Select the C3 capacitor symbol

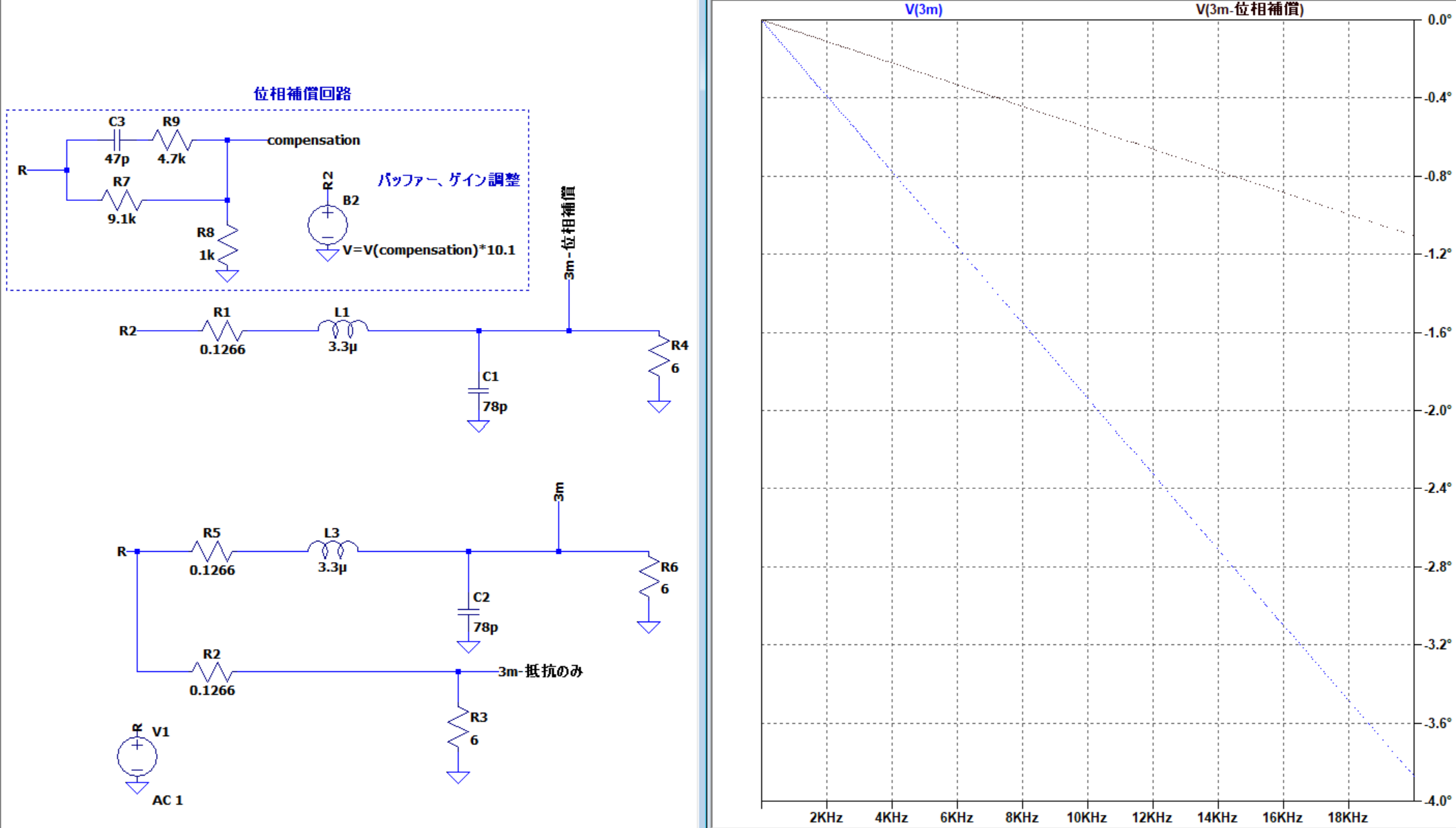(x=117, y=140)
